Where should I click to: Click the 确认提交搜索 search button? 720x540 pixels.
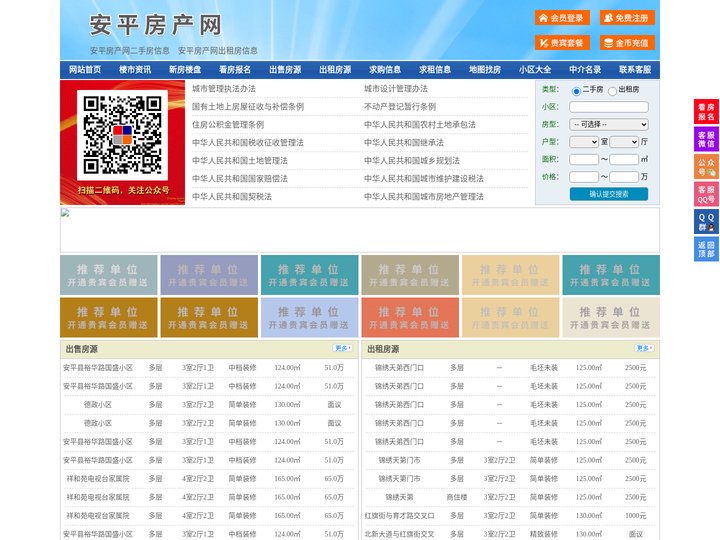[609, 194]
